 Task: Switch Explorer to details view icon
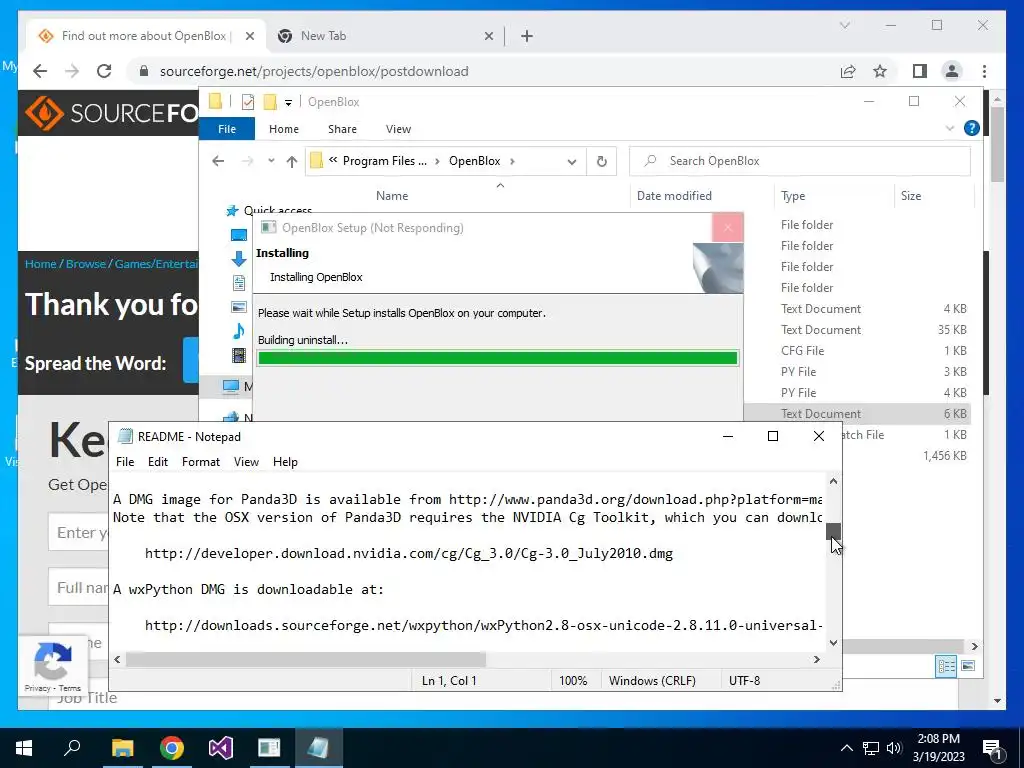946,665
